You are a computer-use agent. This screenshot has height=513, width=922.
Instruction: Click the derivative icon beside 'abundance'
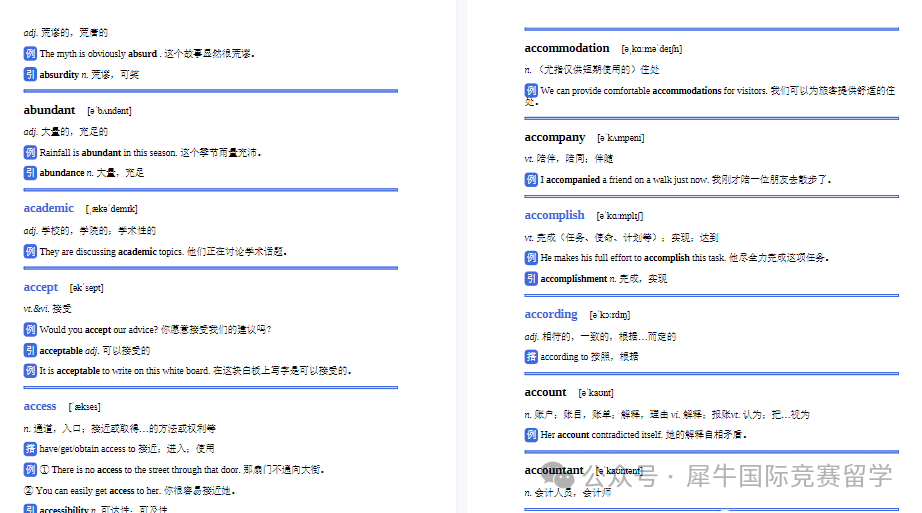pyautogui.click(x=30, y=172)
